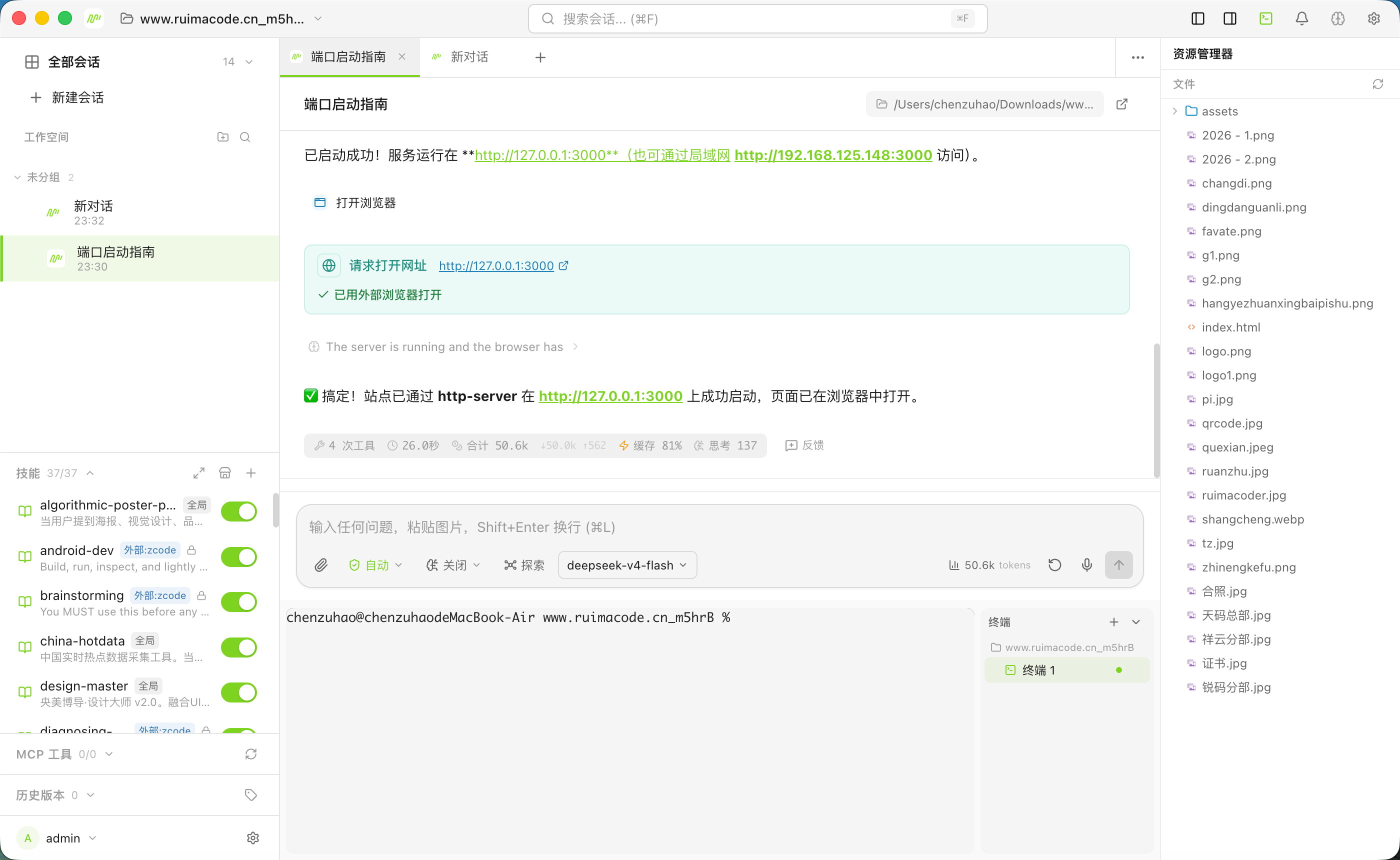
Task: Expand the assets folder
Action: click(1175, 111)
